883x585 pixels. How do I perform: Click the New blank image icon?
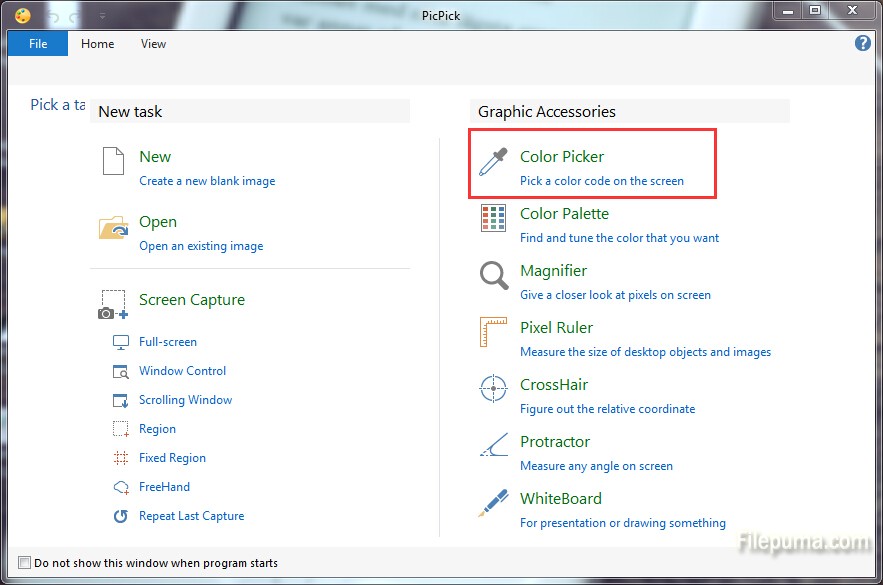point(113,162)
